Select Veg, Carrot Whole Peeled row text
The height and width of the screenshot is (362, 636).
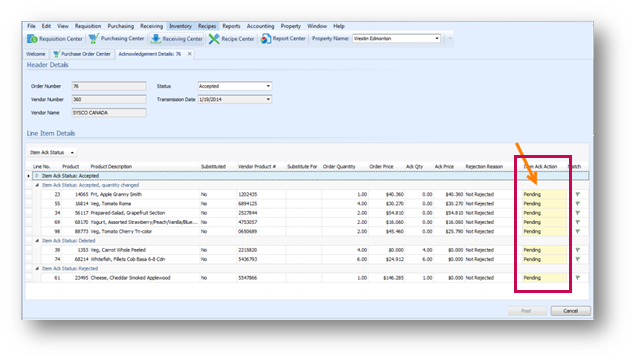pos(118,250)
